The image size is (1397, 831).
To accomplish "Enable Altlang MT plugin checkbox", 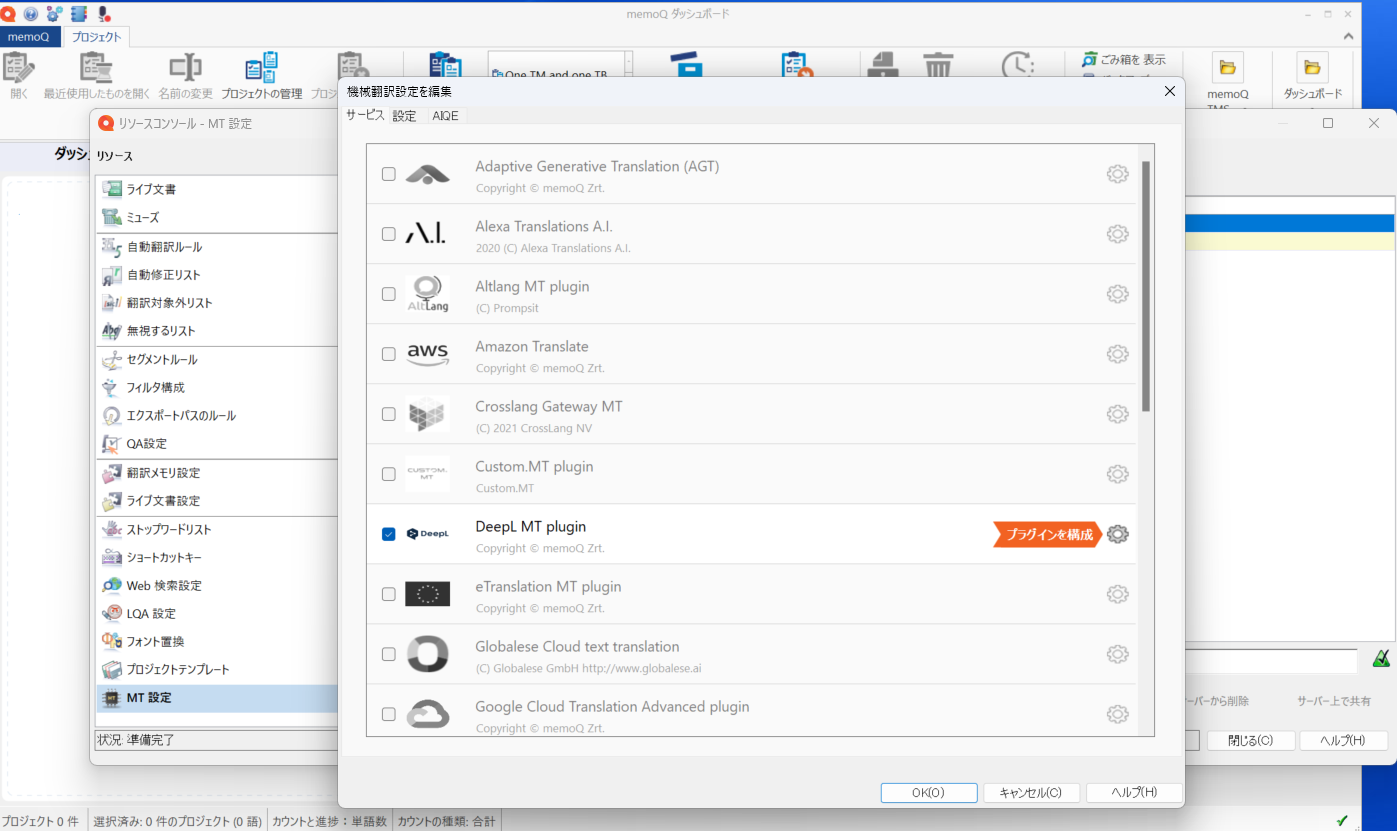I will 389,294.
